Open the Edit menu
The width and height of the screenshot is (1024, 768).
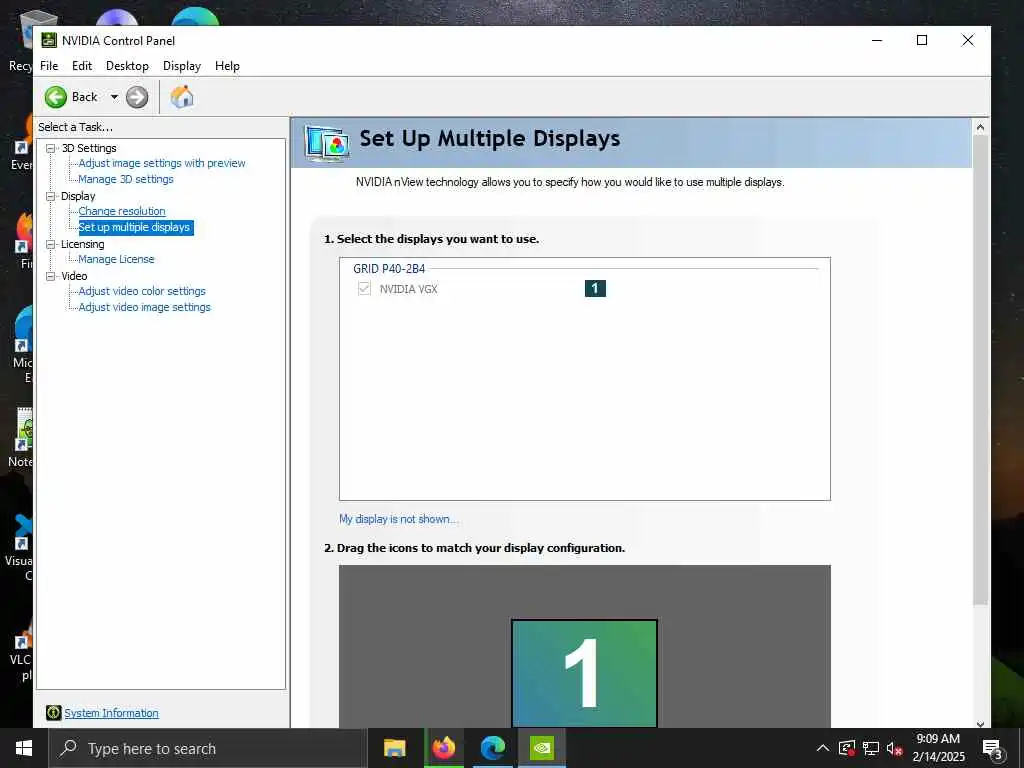(x=82, y=66)
